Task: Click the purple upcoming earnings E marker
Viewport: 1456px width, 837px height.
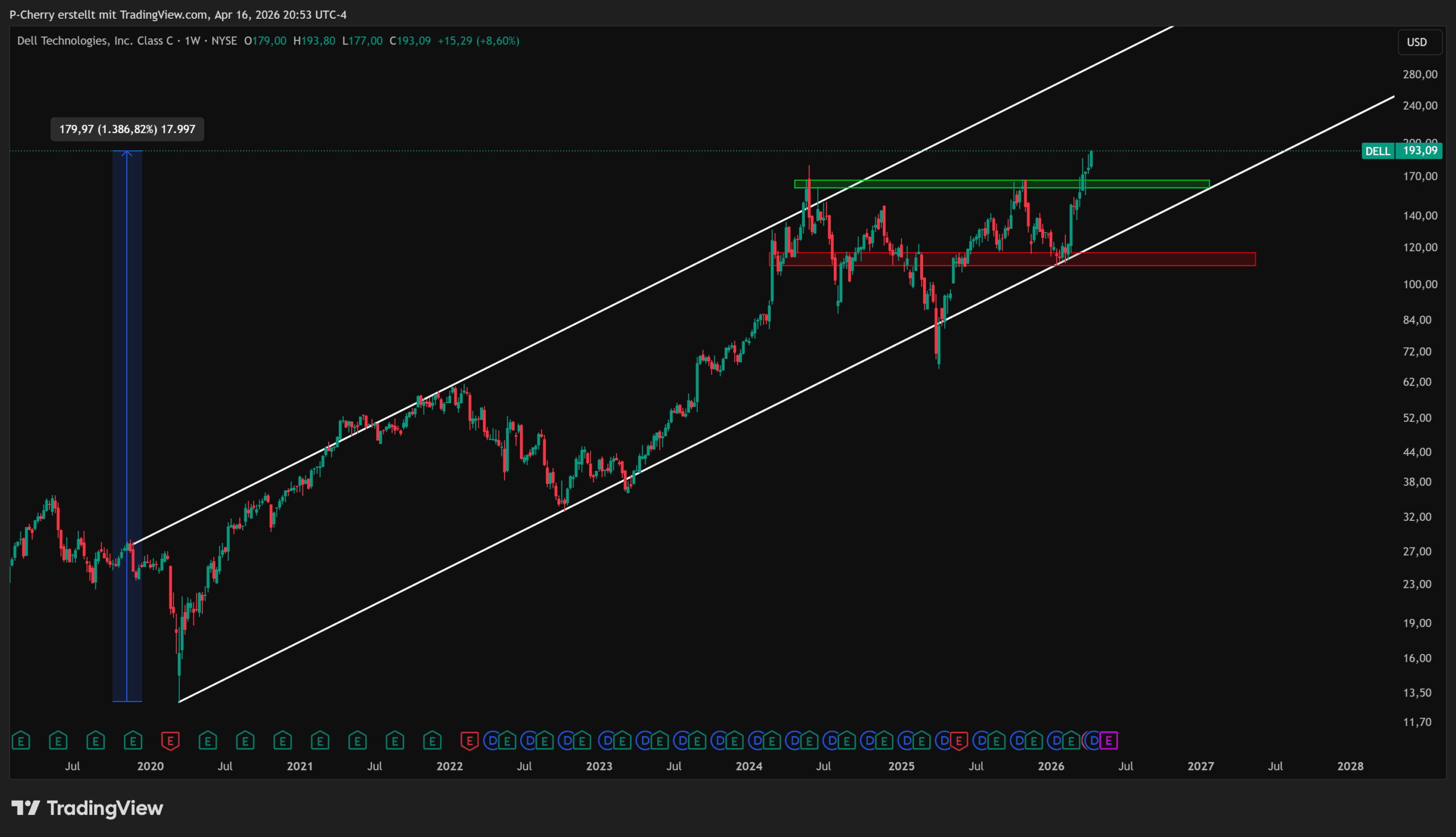Action: pos(1109,740)
